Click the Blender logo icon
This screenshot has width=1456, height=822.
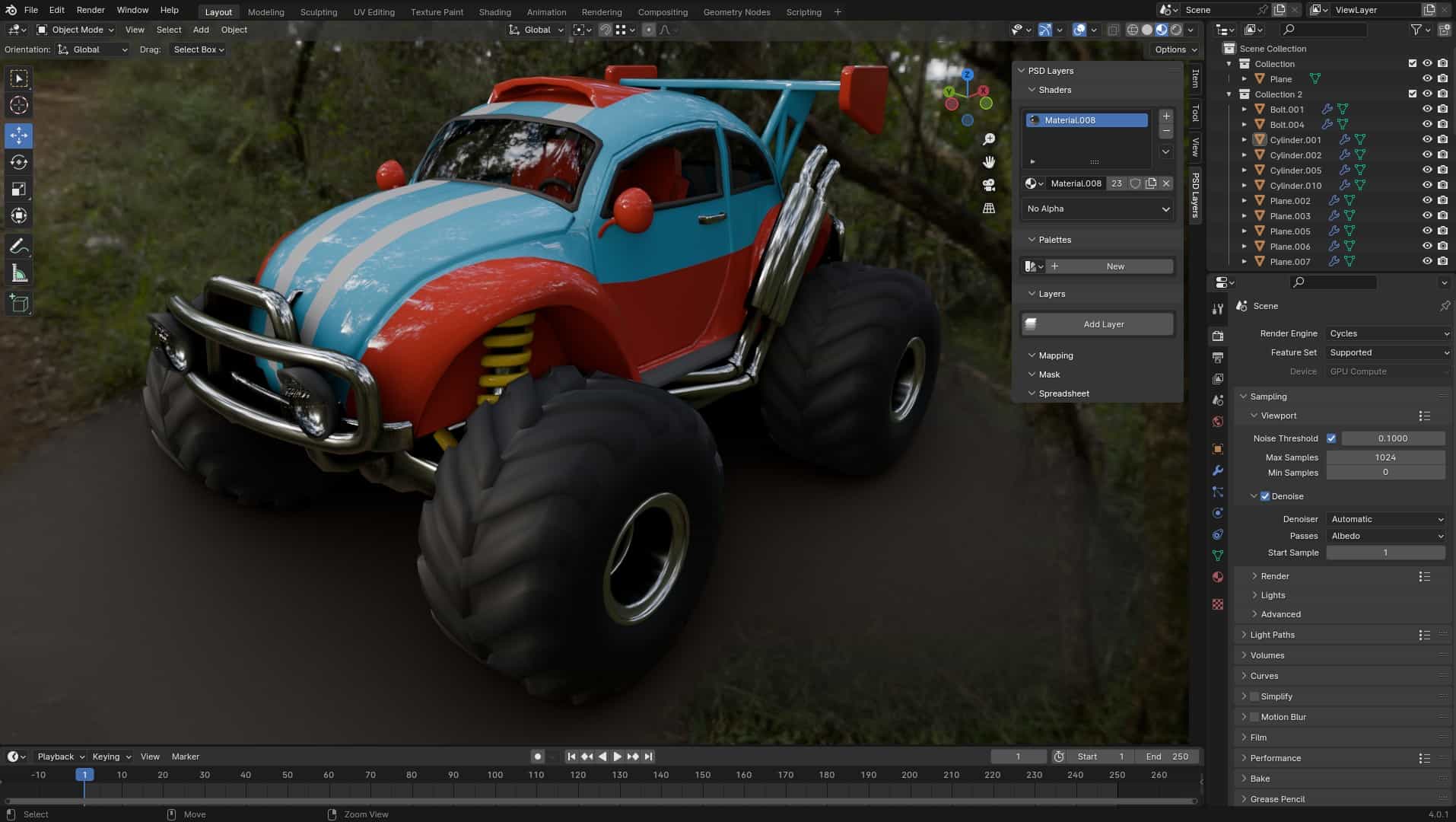(11, 10)
